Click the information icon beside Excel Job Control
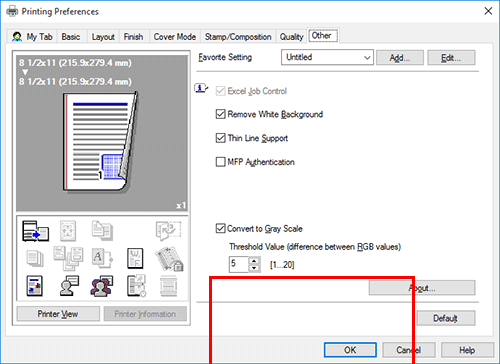This screenshot has height=364, width=500. (201, 89)
